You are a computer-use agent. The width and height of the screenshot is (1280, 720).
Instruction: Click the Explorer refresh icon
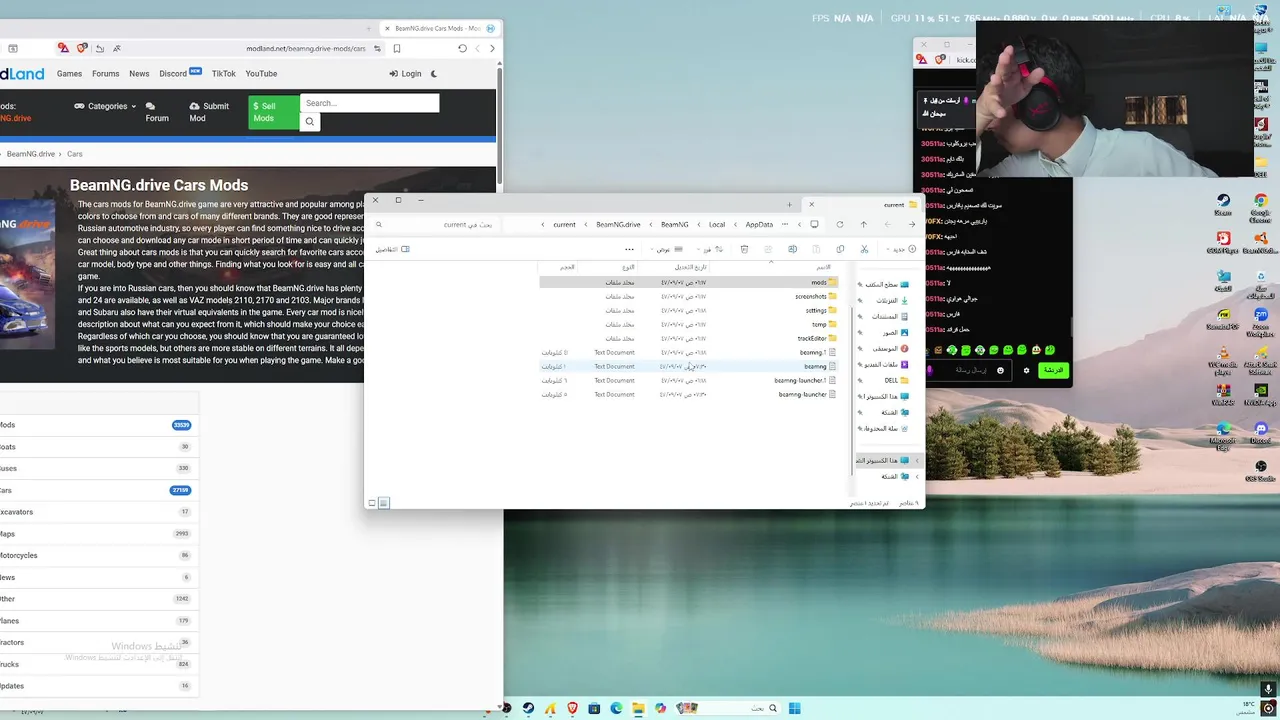click(839, 224)
